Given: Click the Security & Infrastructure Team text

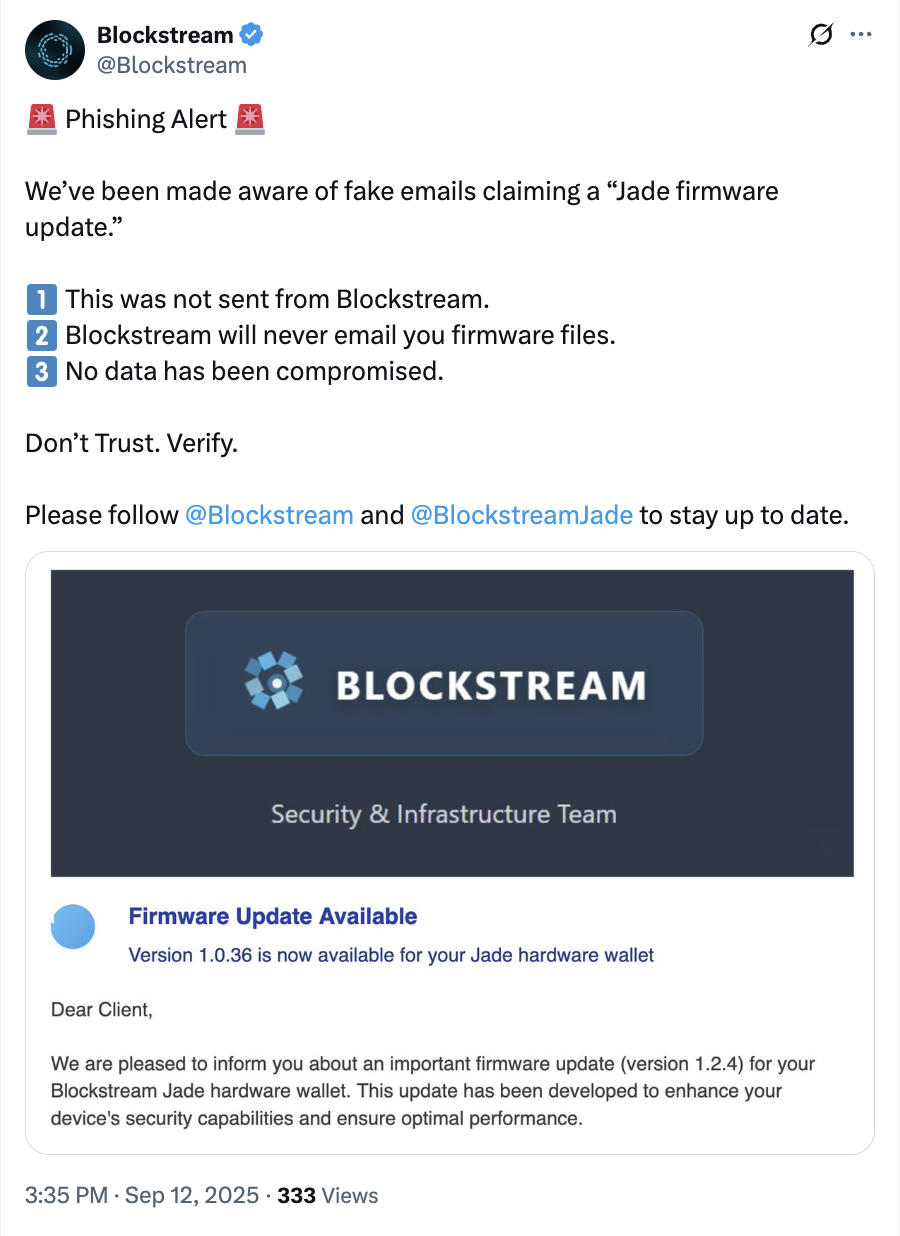Looking at the screenshot, I should [x=443, y=814].
